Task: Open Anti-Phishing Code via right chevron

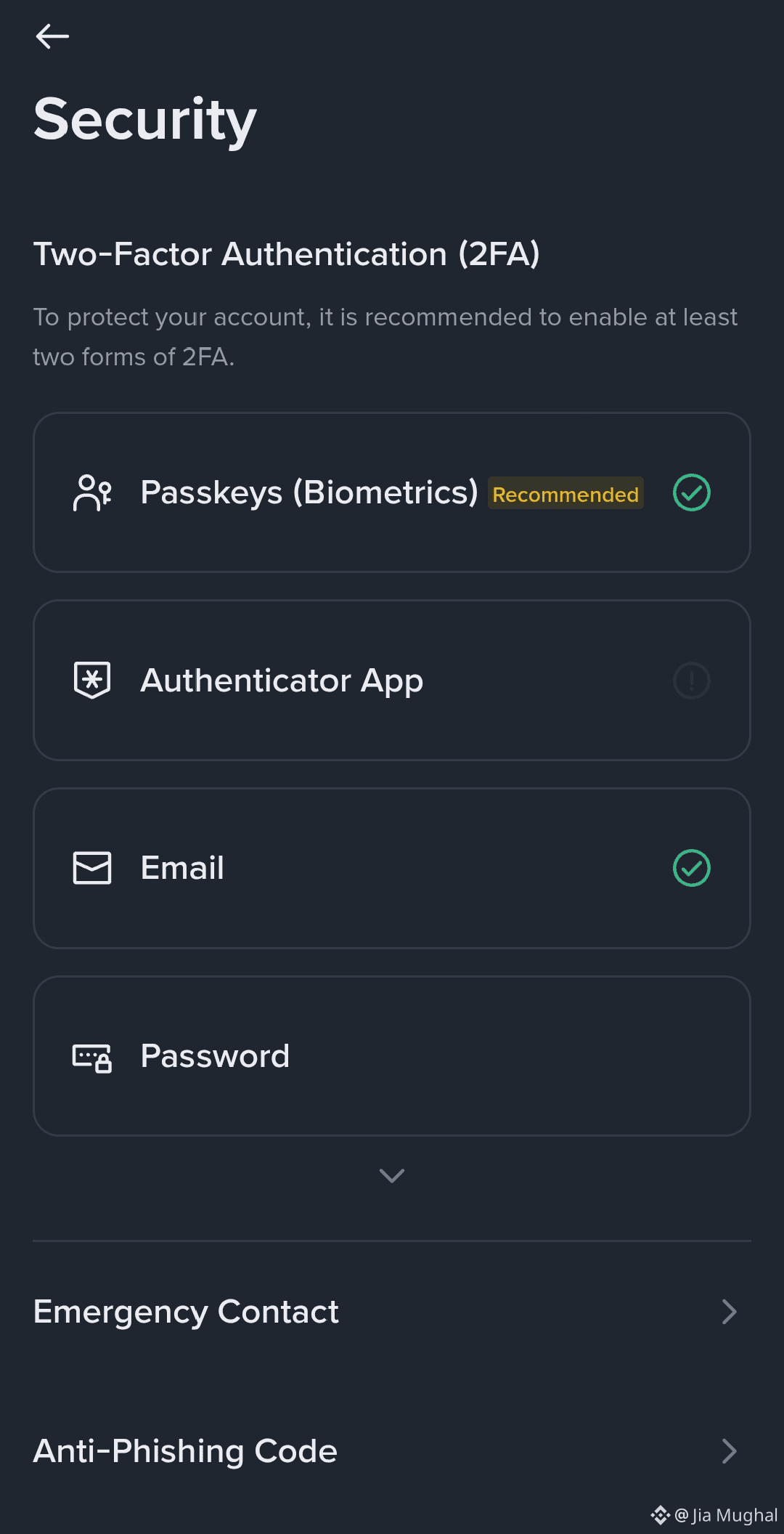Action: point(729,1451)
